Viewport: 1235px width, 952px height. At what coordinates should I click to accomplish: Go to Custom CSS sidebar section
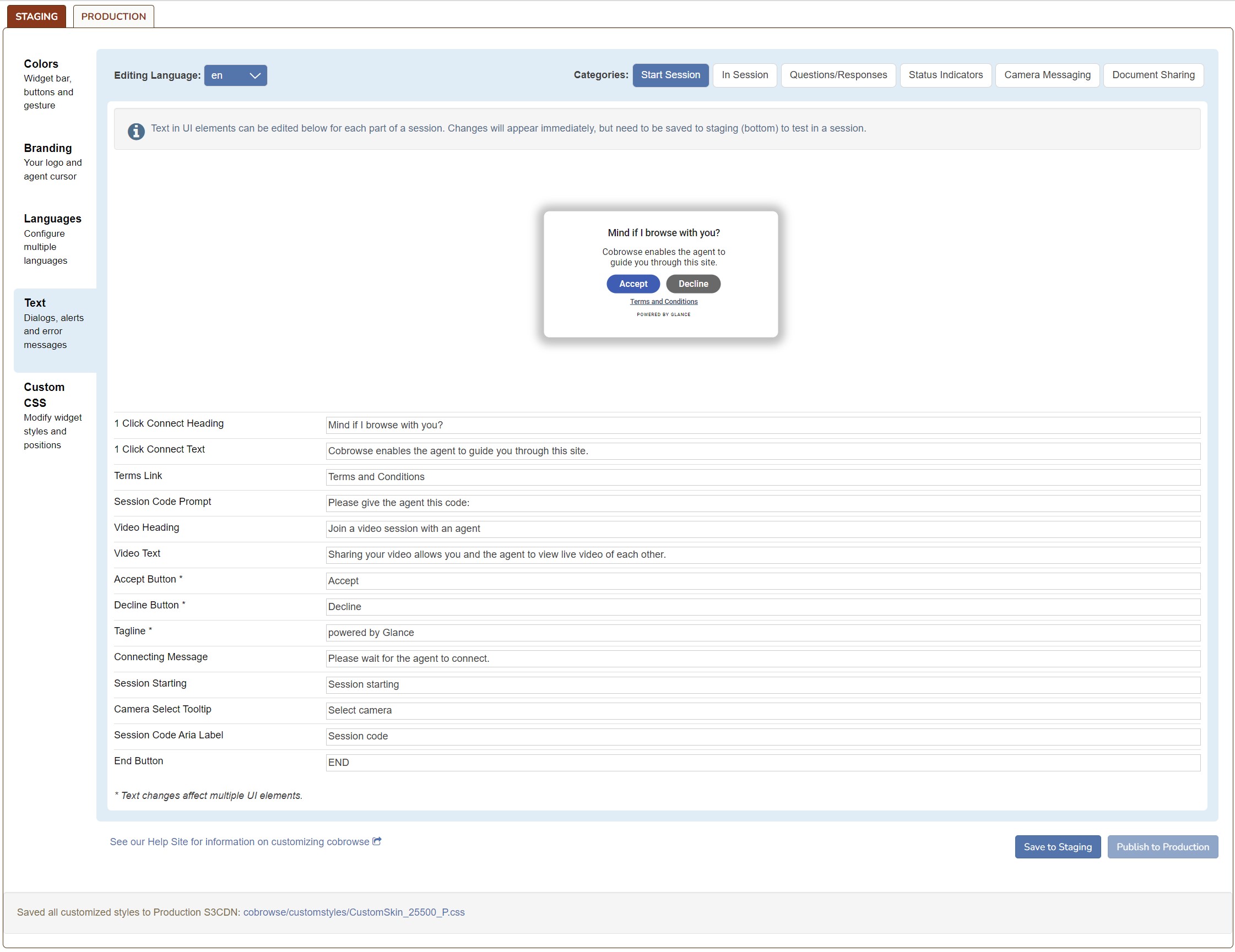(44, 395)
